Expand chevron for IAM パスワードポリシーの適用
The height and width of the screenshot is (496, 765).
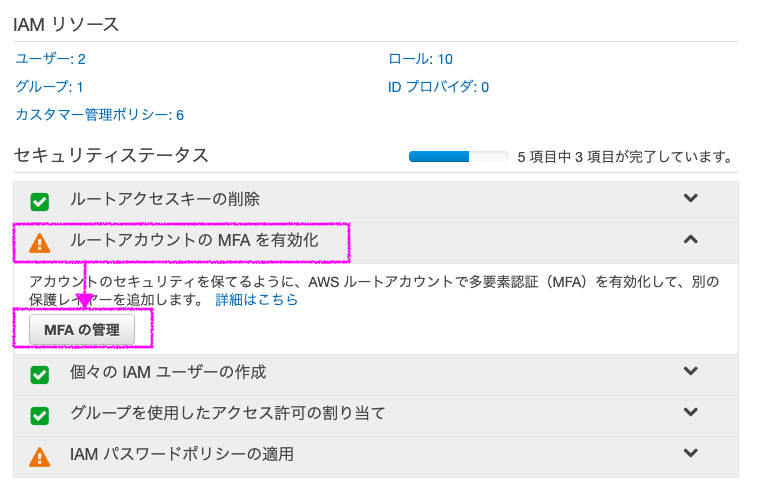(x=690, y=453)
